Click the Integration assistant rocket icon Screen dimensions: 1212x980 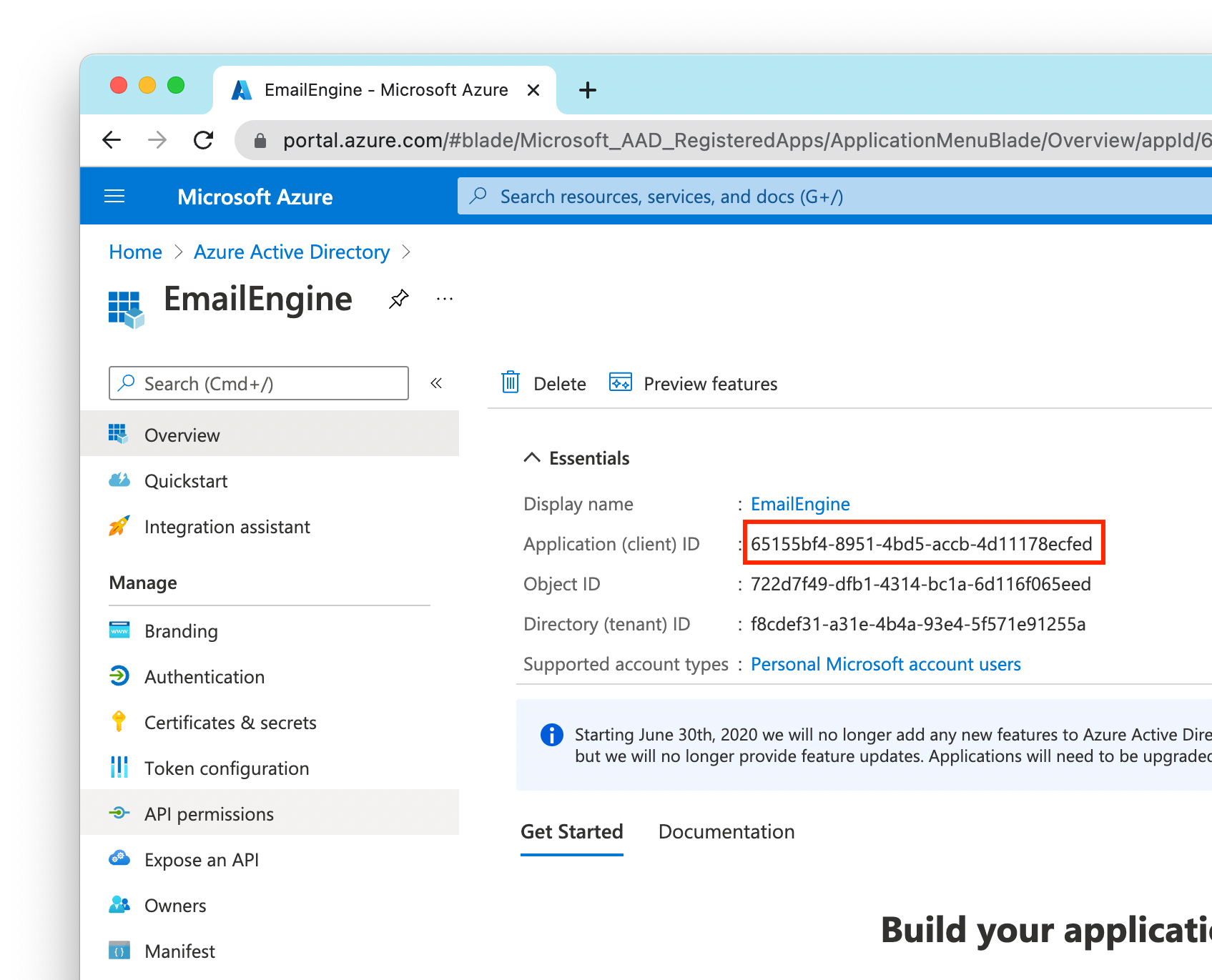pos(119,525)
